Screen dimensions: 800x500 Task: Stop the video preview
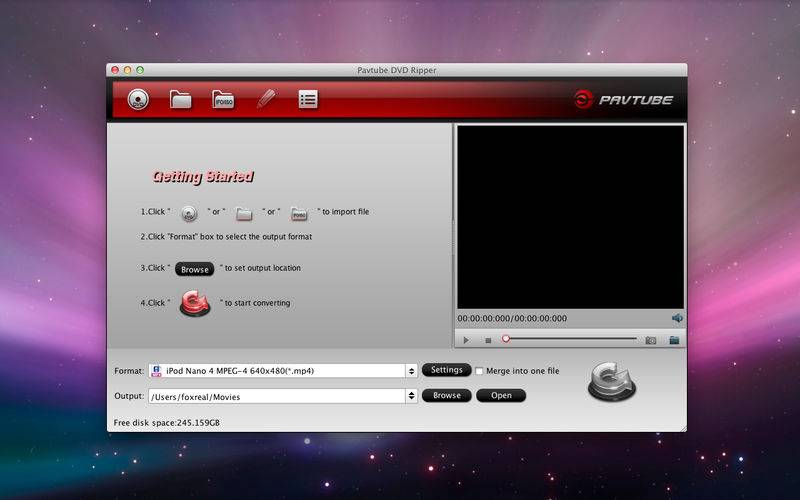488,340
